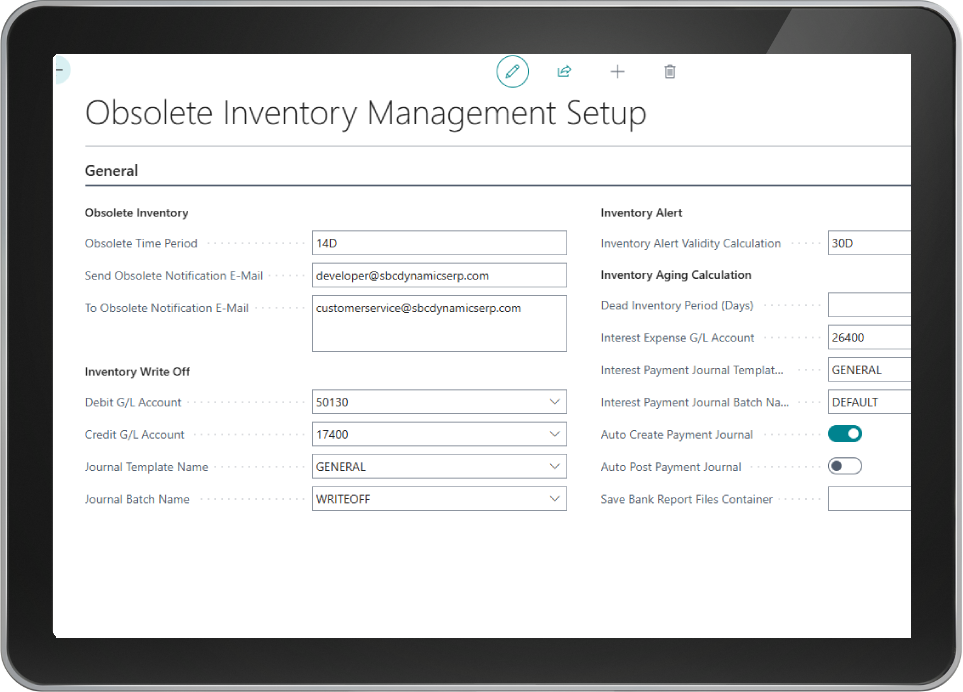Screen dimensions: 963x692
Task: Click the Journal Batch Name label
Action: click(x=137, y=499)
